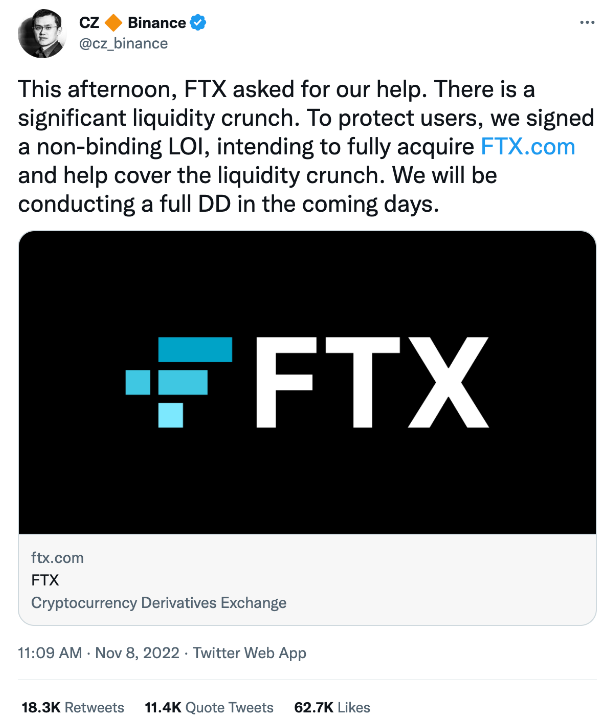Viewport: 612px width, 720px height.
Task: Click the FTX logo preview image
Action: click(307, 382)
